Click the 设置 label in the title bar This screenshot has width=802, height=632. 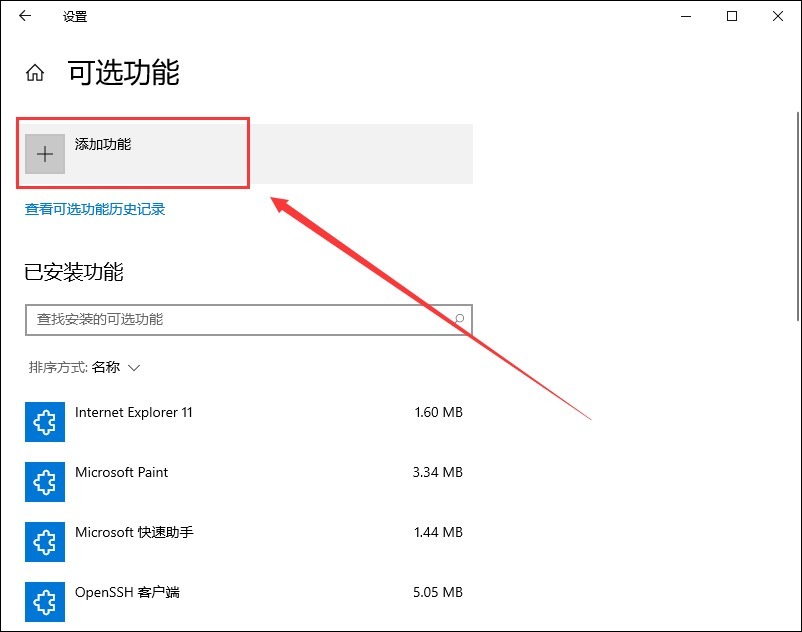74,16
